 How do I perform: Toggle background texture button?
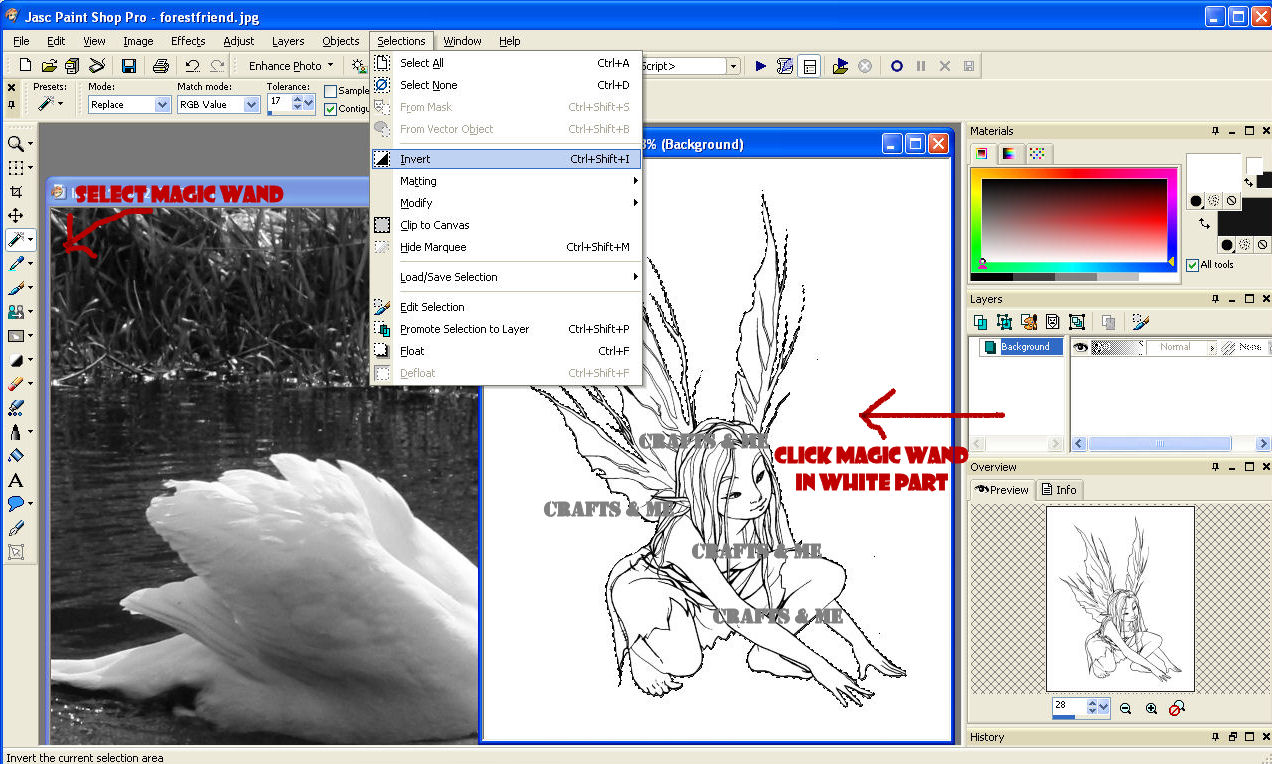pyautogui.click(x=1245, y=245)
